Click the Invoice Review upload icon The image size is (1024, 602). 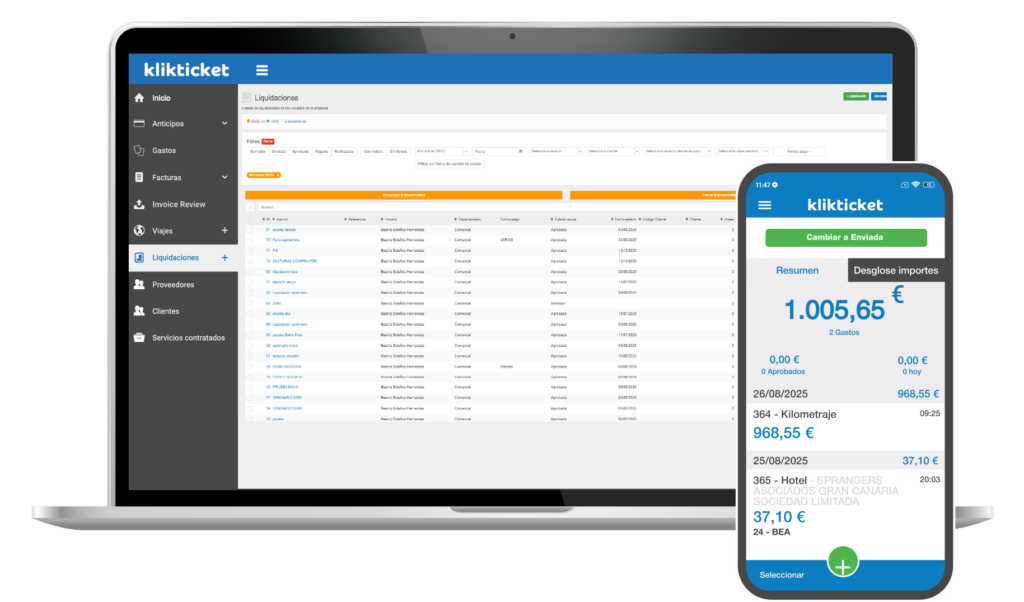tap(139, 204)
